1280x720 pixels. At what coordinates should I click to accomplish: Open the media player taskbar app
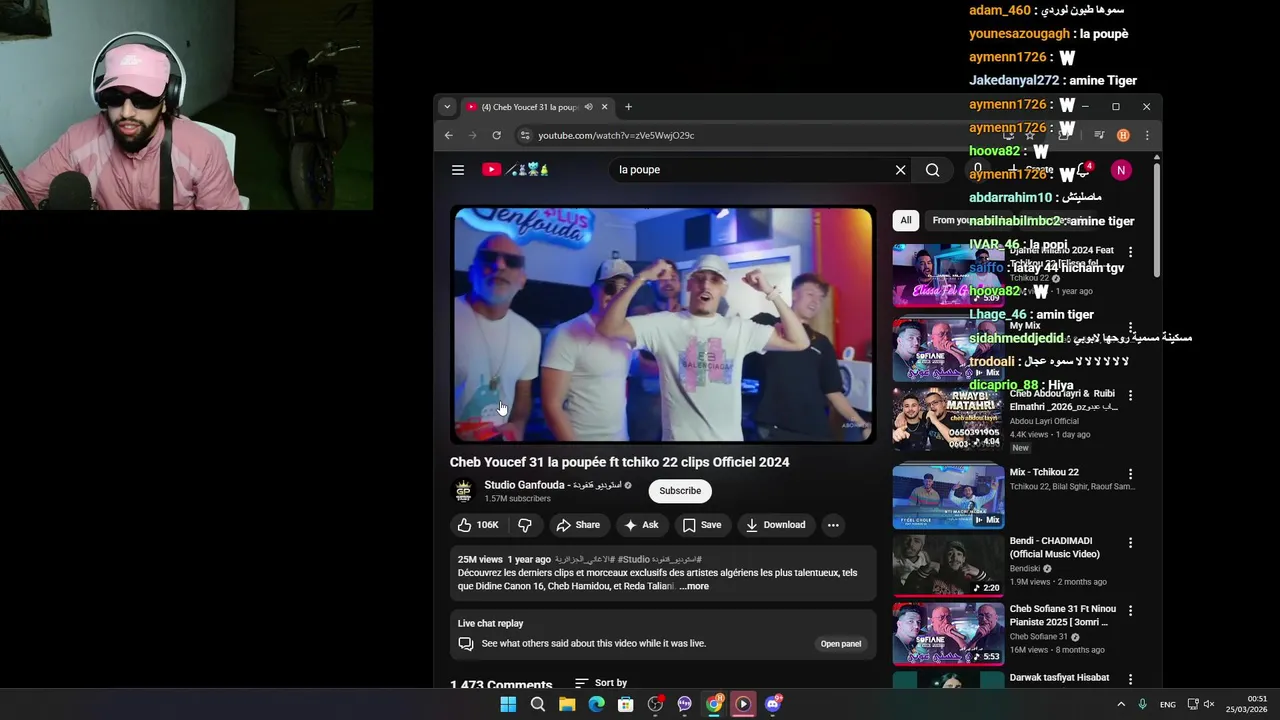(x=743, y=704)
